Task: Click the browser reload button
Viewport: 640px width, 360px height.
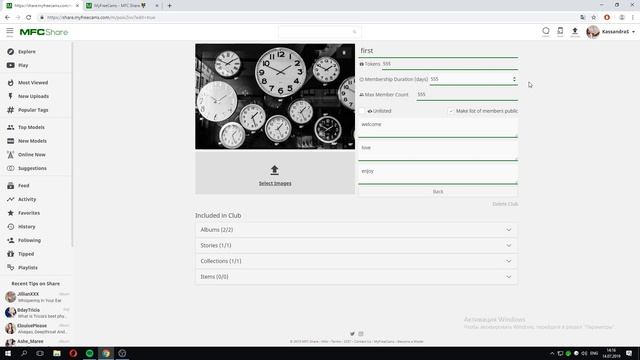Action: 29,18
